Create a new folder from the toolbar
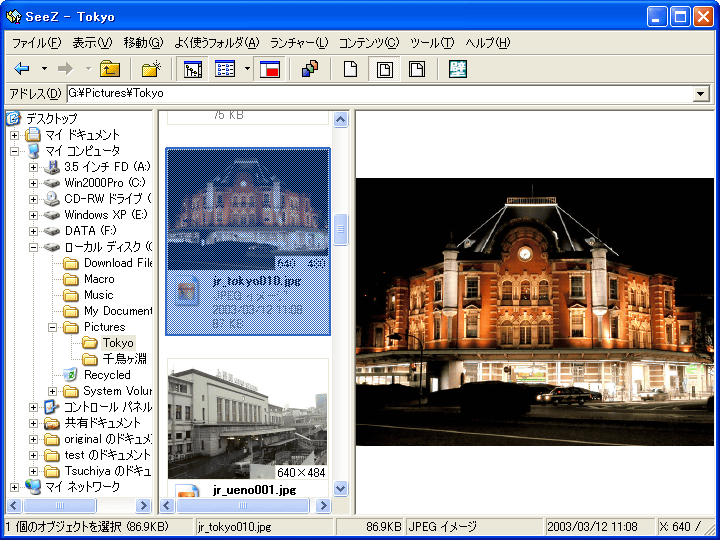The height and width of the screenshot is (540, 720). [x=151, y=69]
